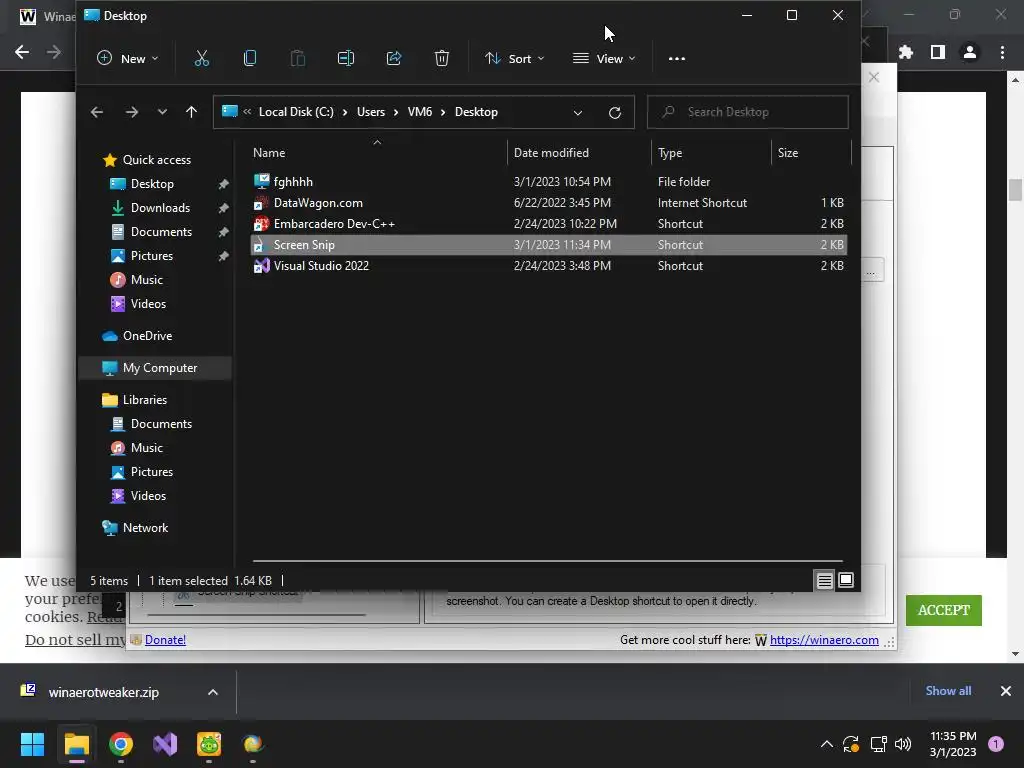This screenshot has width=1024, height=768.
Task: Open Chrome profile avatar icon
Action: (970, 52)
